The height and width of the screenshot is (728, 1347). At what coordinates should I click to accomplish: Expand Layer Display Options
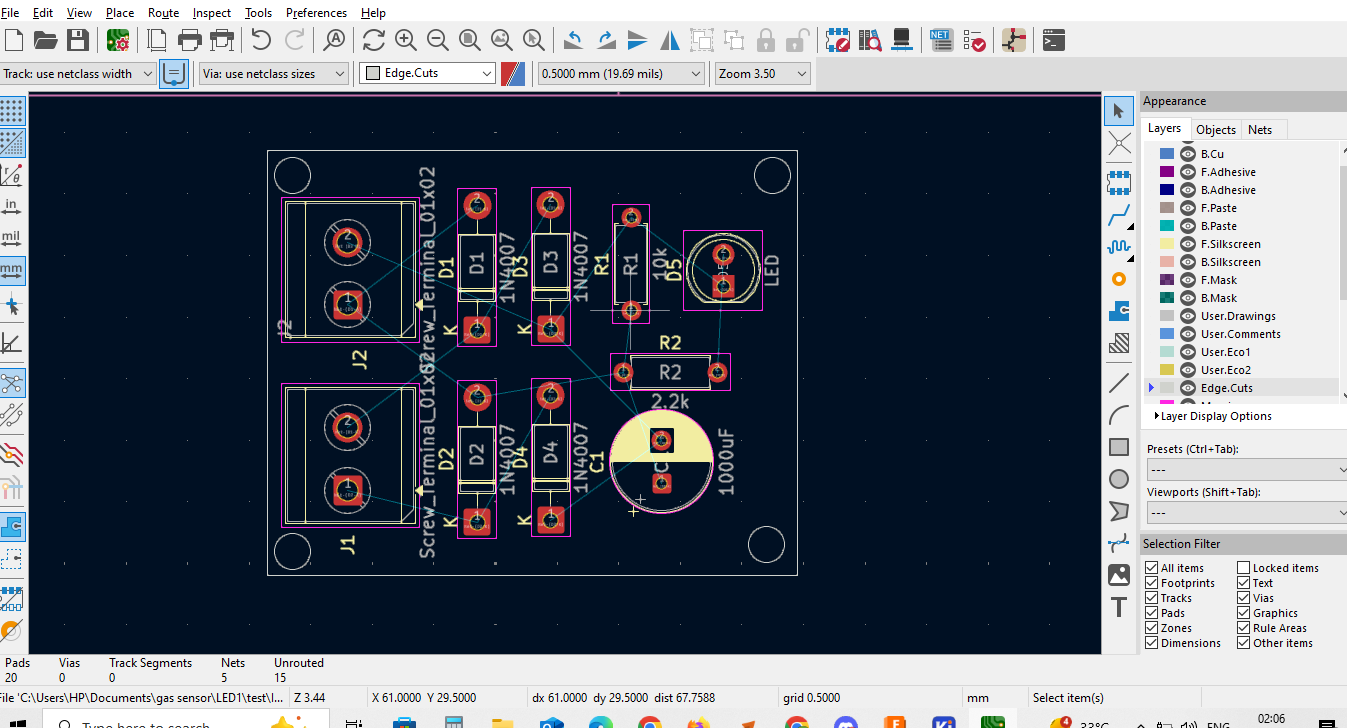1213,416
